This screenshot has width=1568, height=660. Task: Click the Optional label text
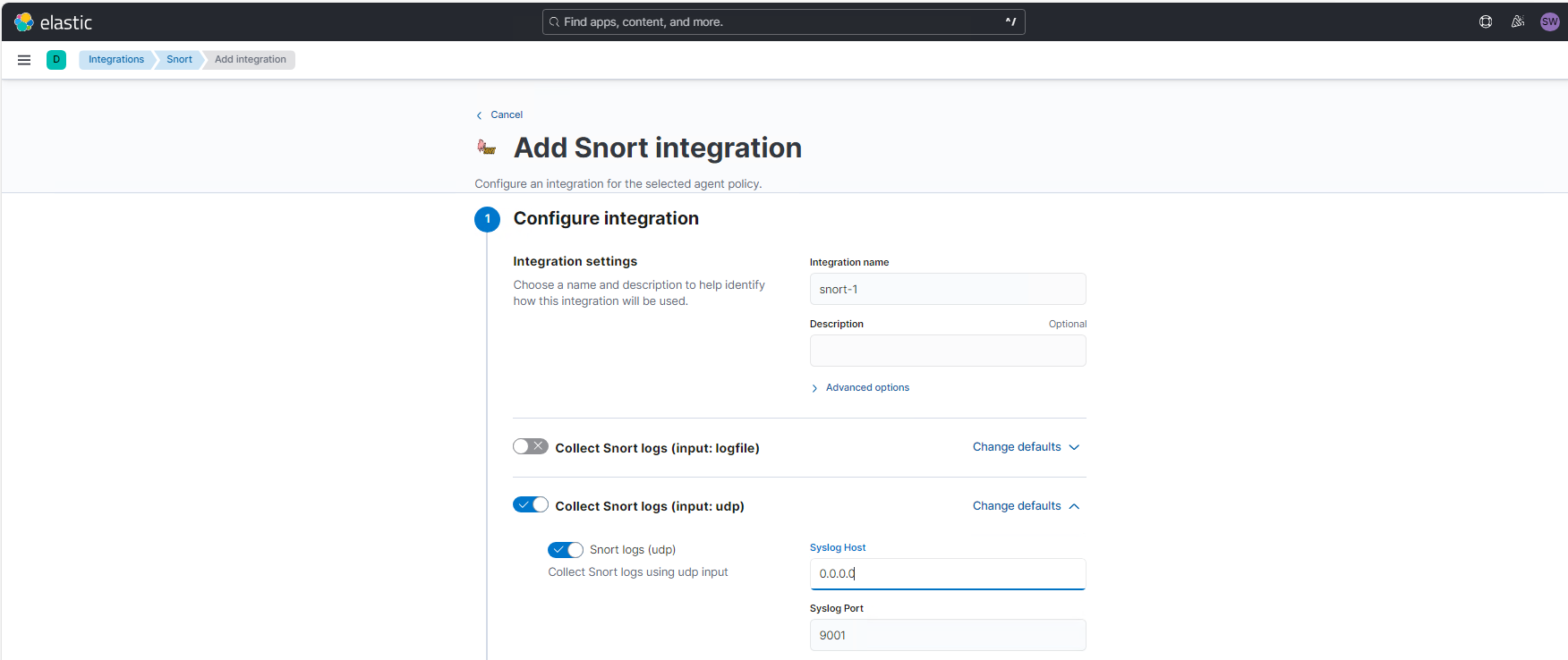1068,325
